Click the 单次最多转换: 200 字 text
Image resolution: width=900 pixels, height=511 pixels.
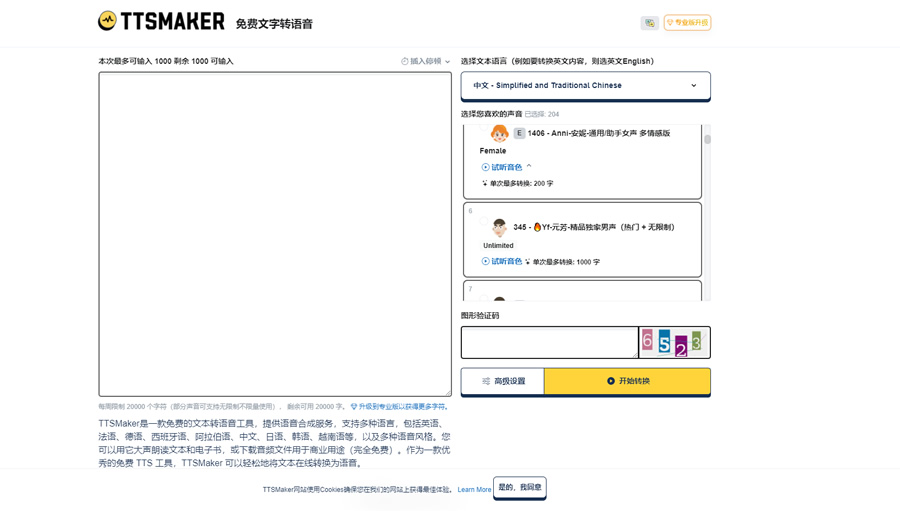pos(521,183)
